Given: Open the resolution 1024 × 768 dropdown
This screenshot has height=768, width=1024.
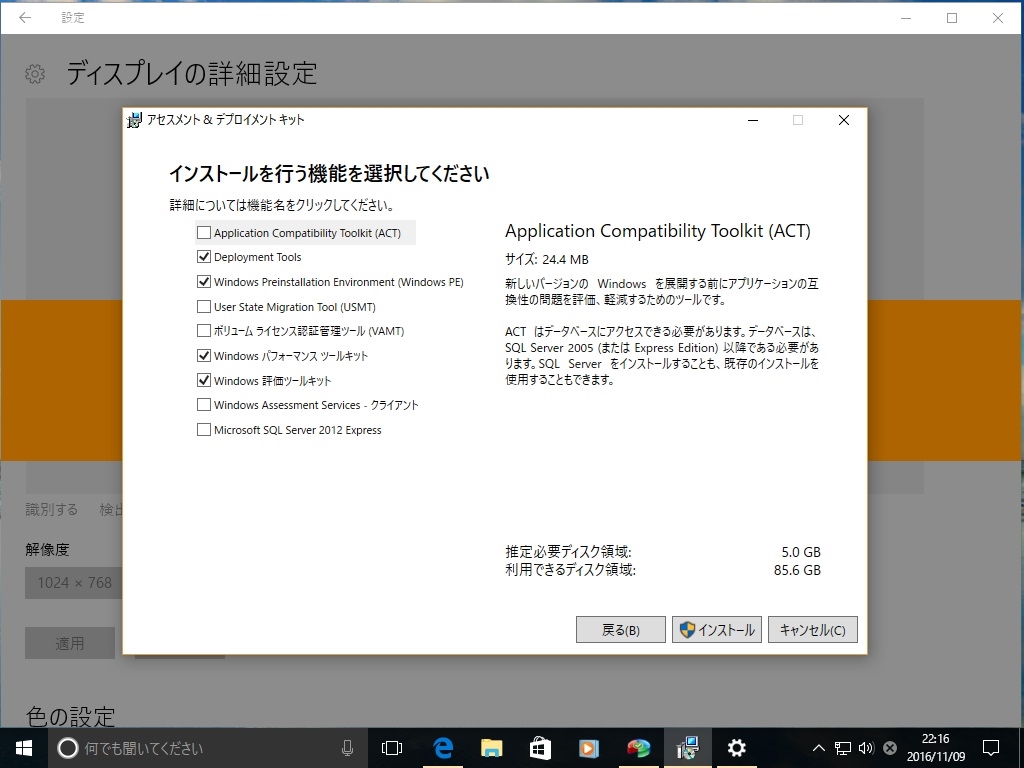Looking at the screenshot, I should [74, 583].
